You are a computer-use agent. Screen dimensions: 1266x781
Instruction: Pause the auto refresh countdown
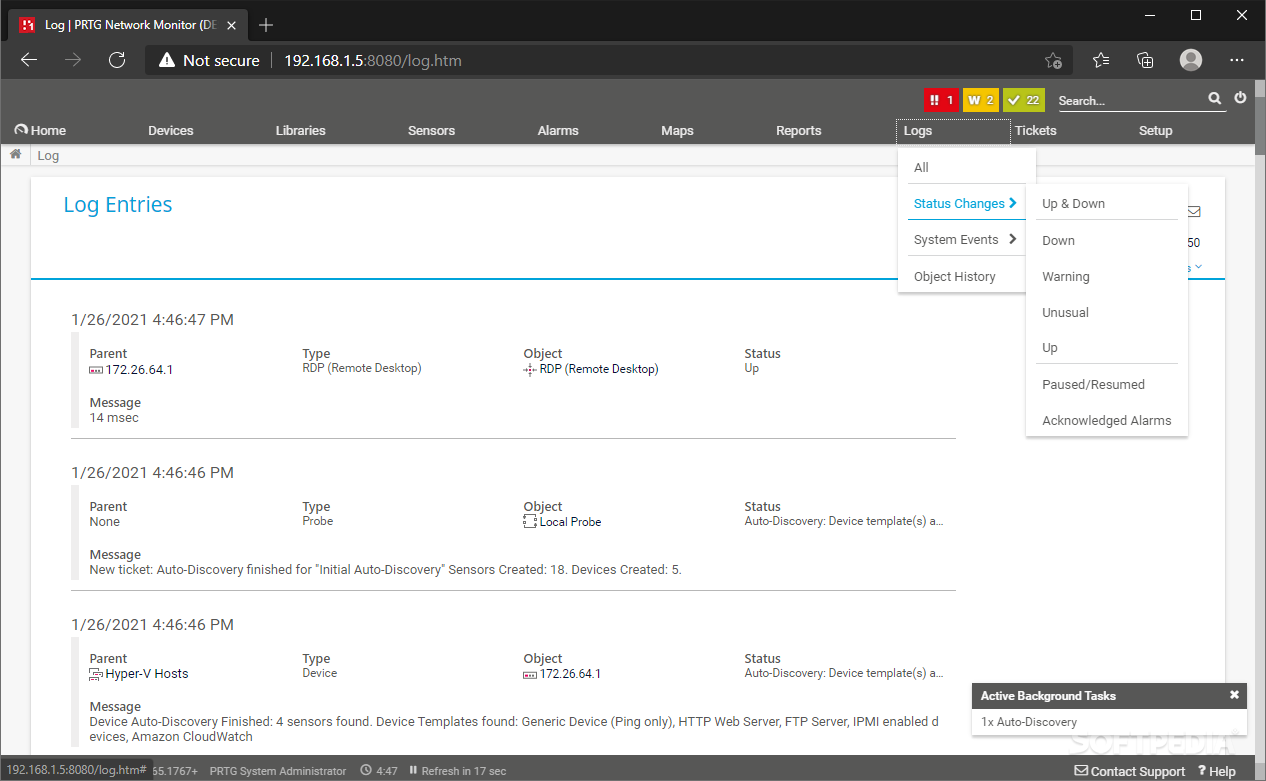413,771
